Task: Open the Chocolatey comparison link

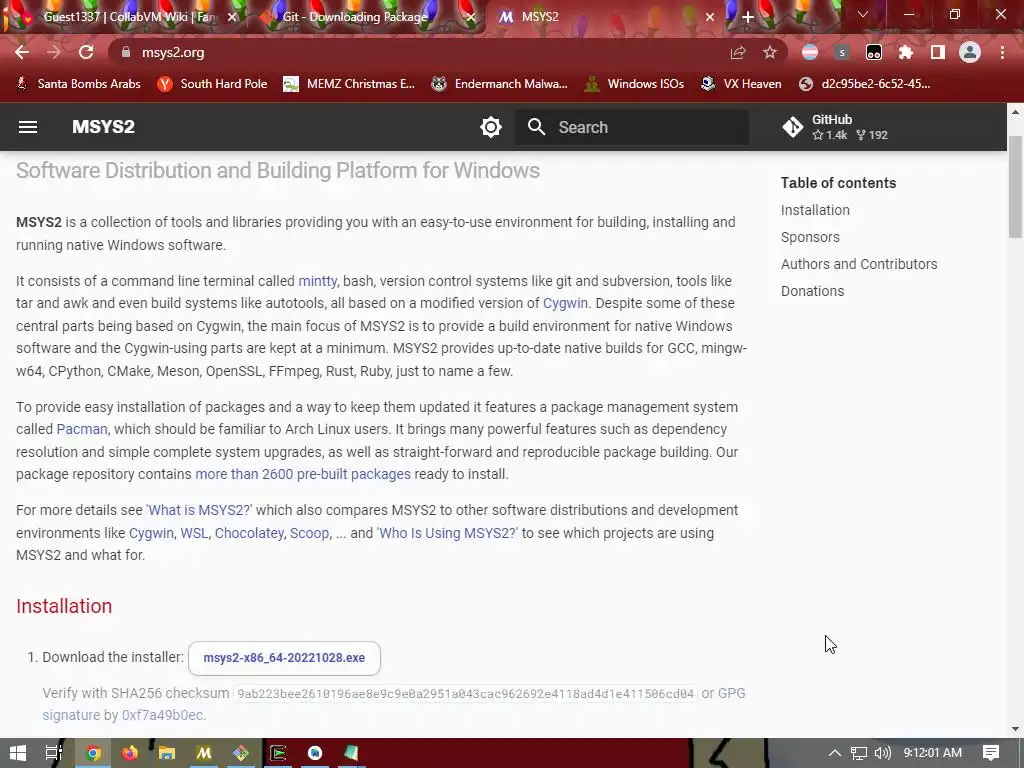Action: pos(249,533)
